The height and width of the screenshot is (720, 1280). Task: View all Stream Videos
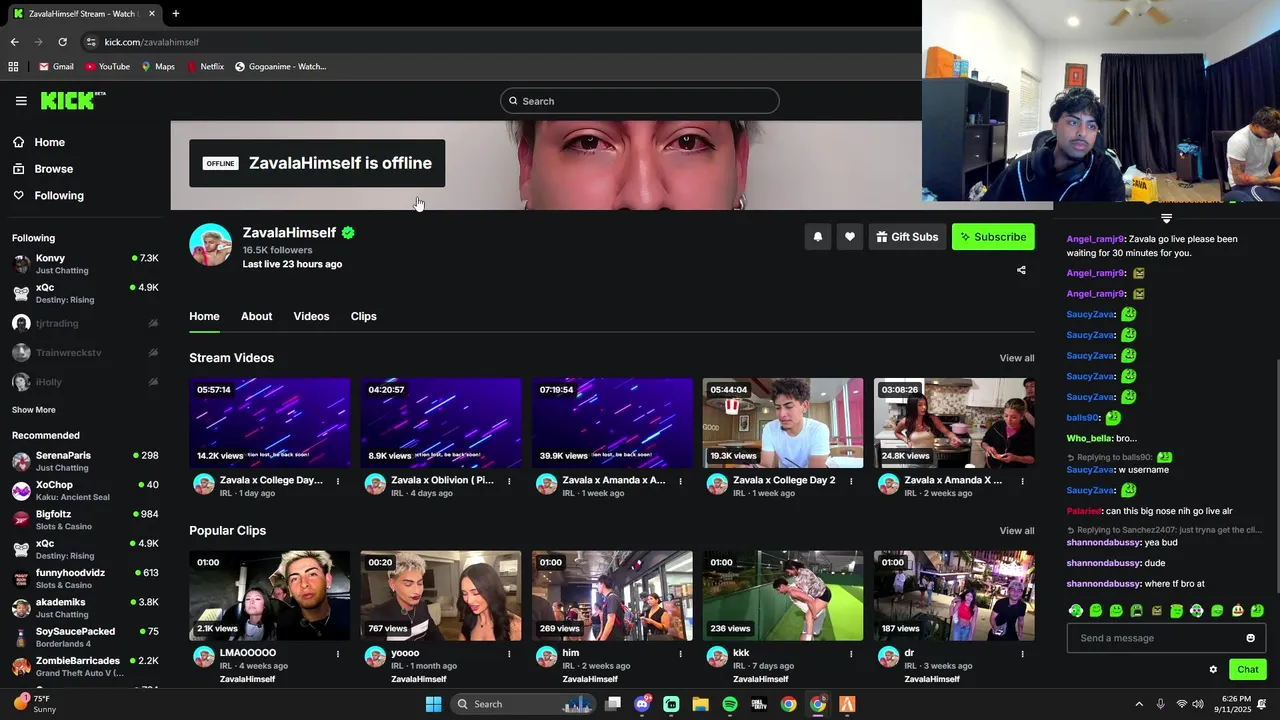(1017, 358)
